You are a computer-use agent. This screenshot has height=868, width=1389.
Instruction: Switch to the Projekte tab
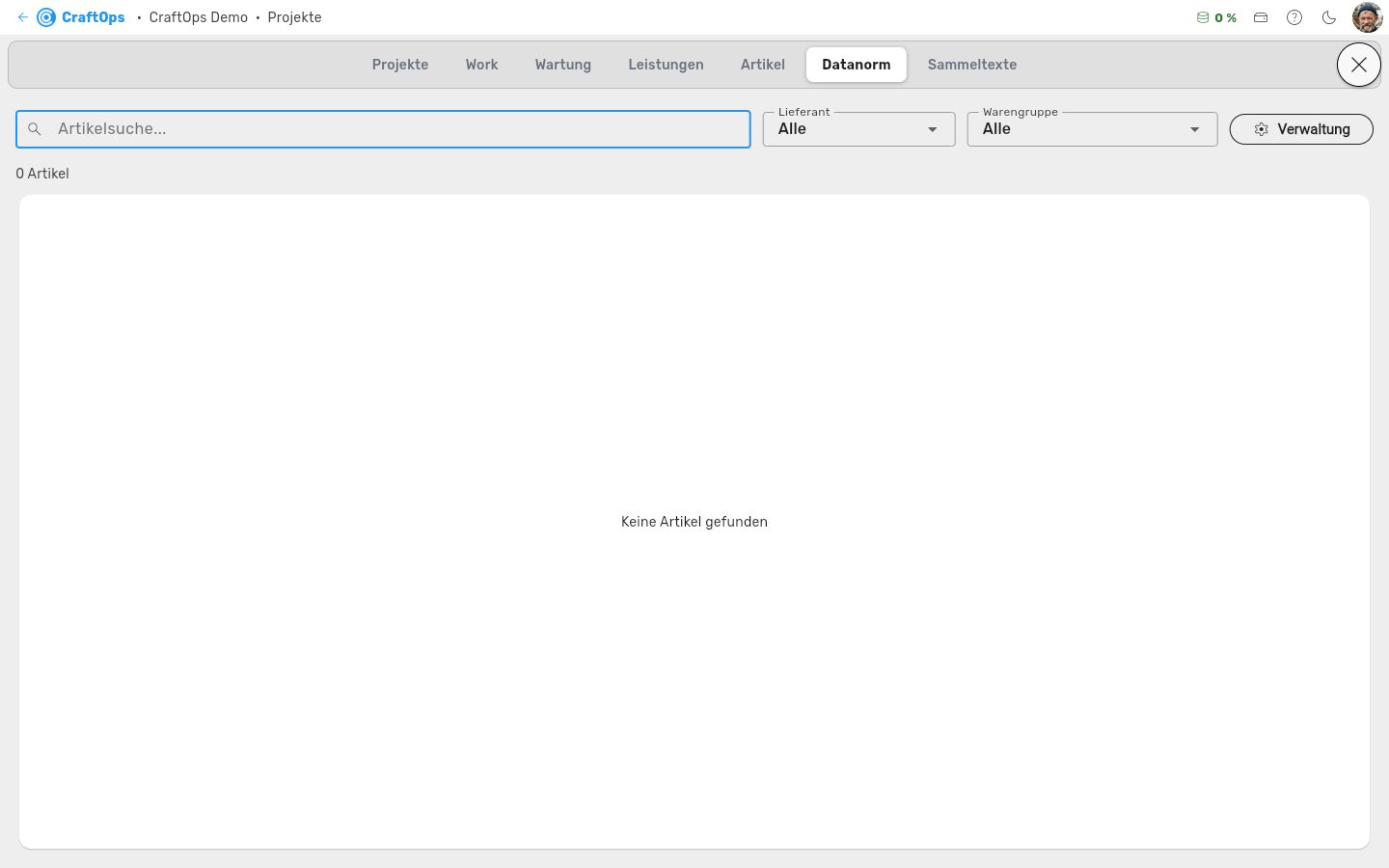tap(400, 65)
